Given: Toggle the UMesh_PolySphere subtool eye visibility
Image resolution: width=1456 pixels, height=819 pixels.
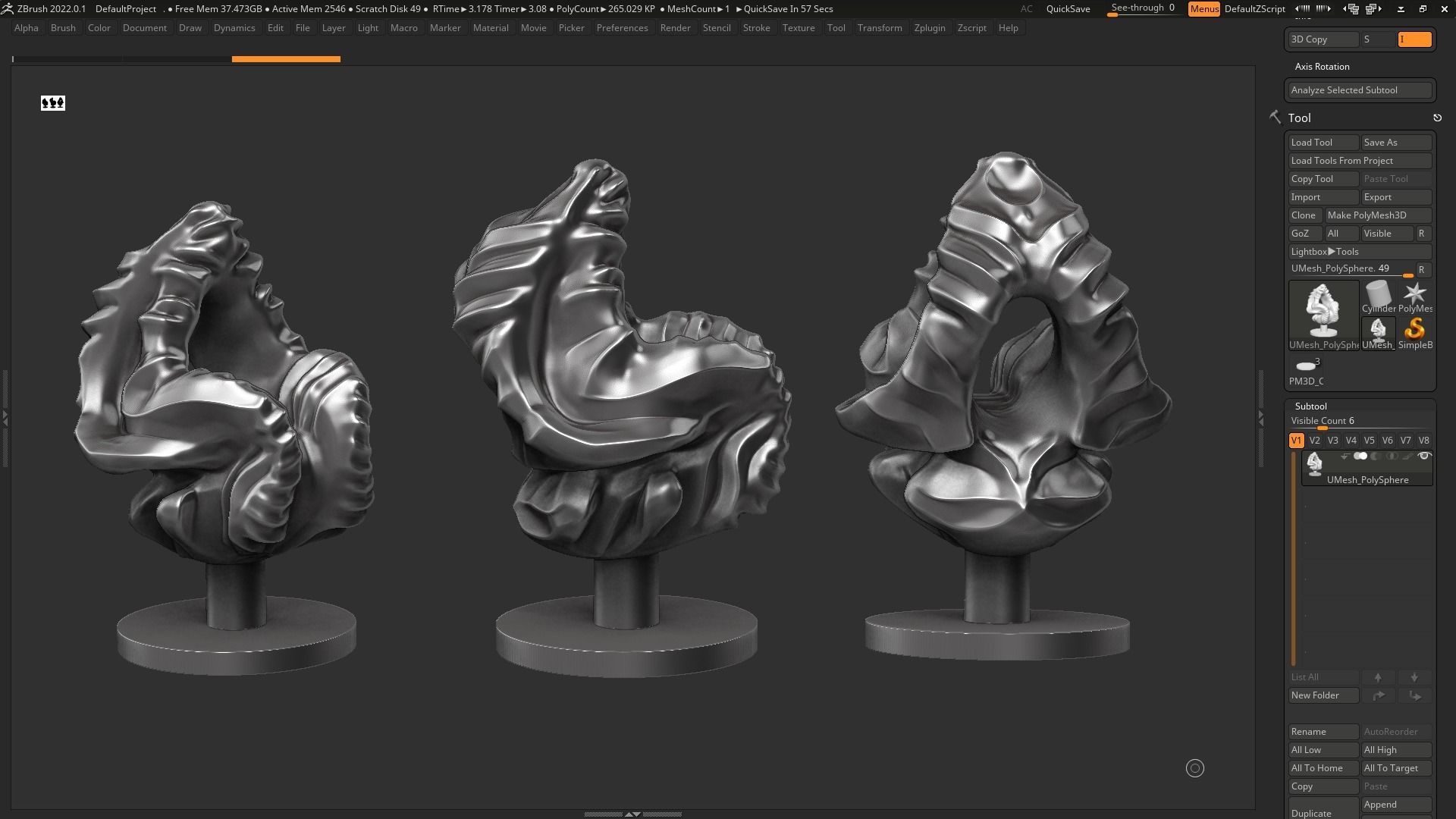Looking at the screenshot, I should [x=1424, y=457].
